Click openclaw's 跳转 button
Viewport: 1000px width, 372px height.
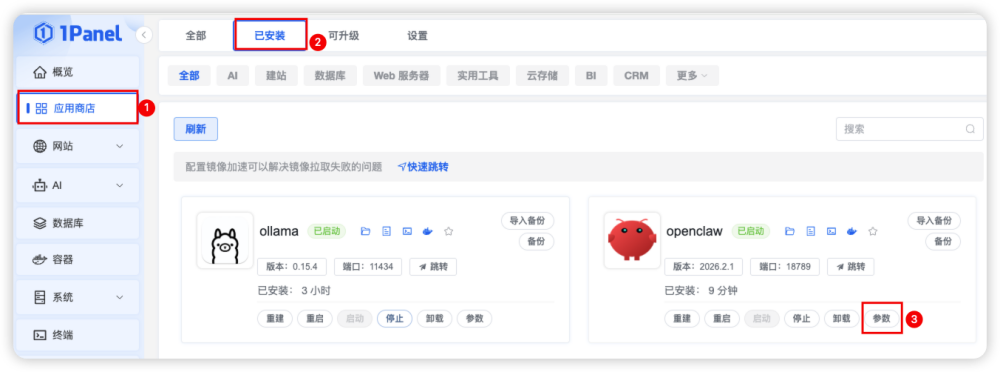click(x=851, y=267)
